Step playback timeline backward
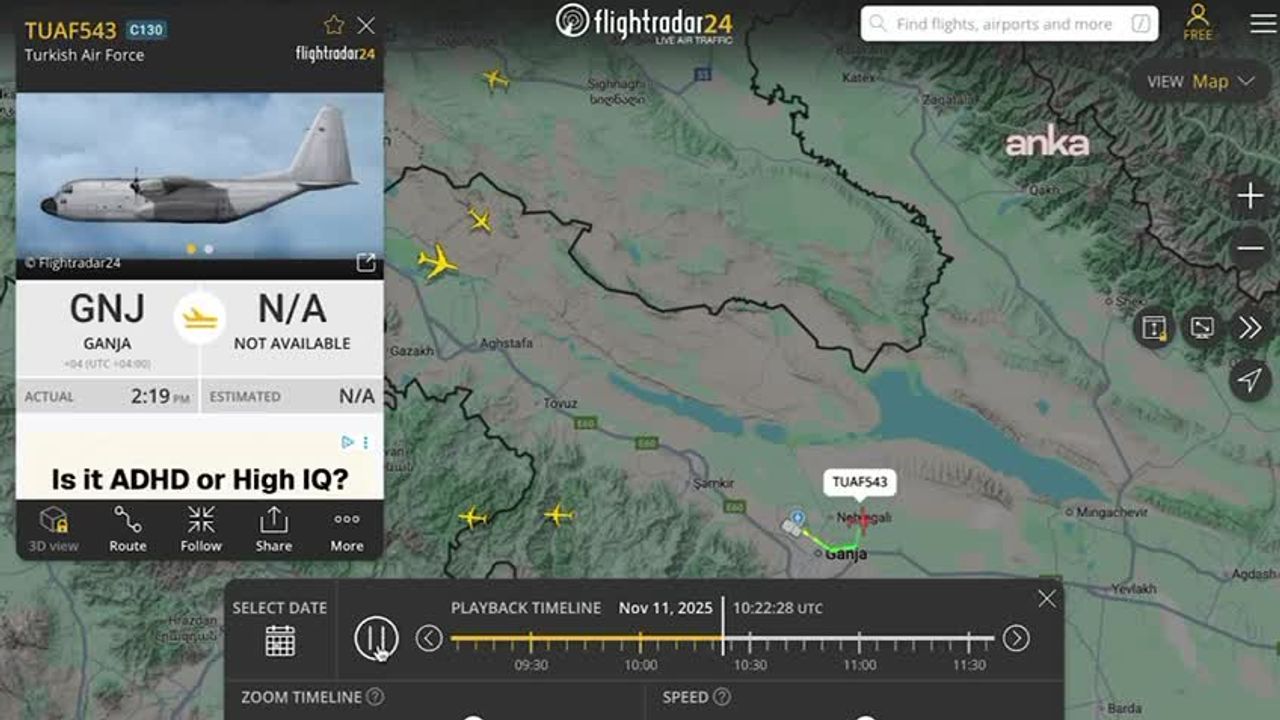This screenshot has width=1280, height=720. click(429, 638)
